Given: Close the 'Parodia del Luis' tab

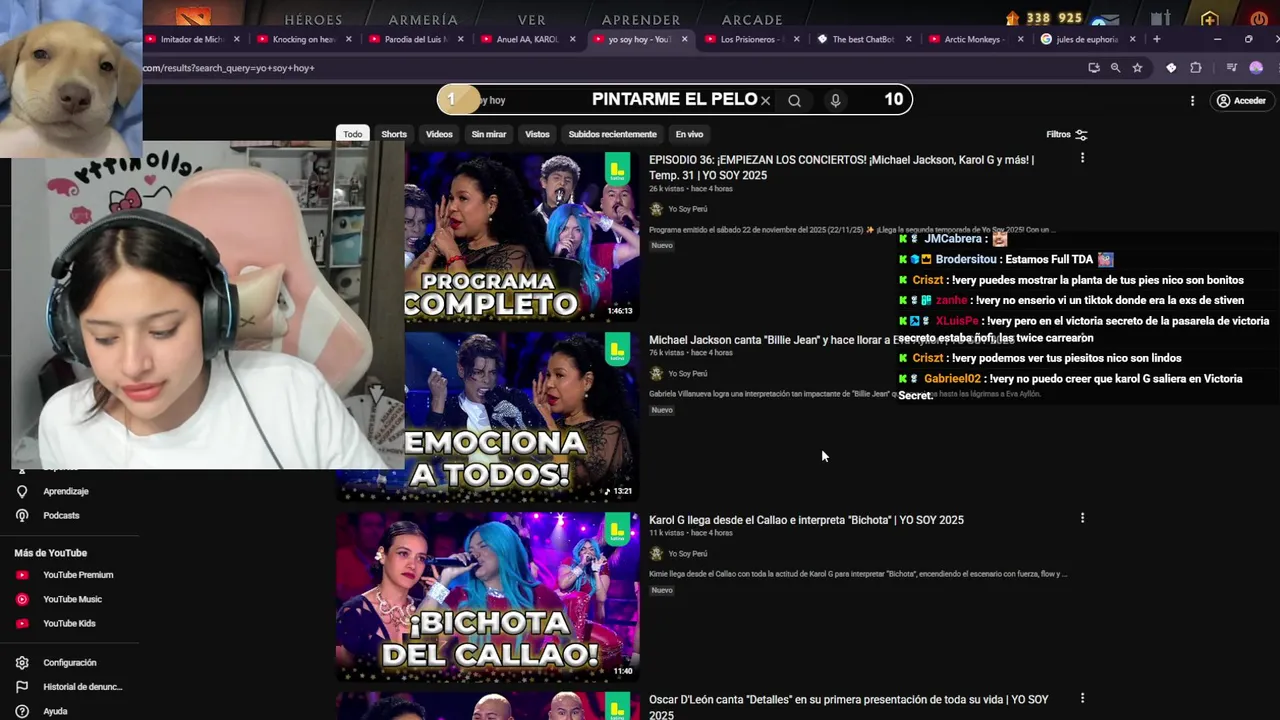Looking at the screenshot, I should coord(461,39).
